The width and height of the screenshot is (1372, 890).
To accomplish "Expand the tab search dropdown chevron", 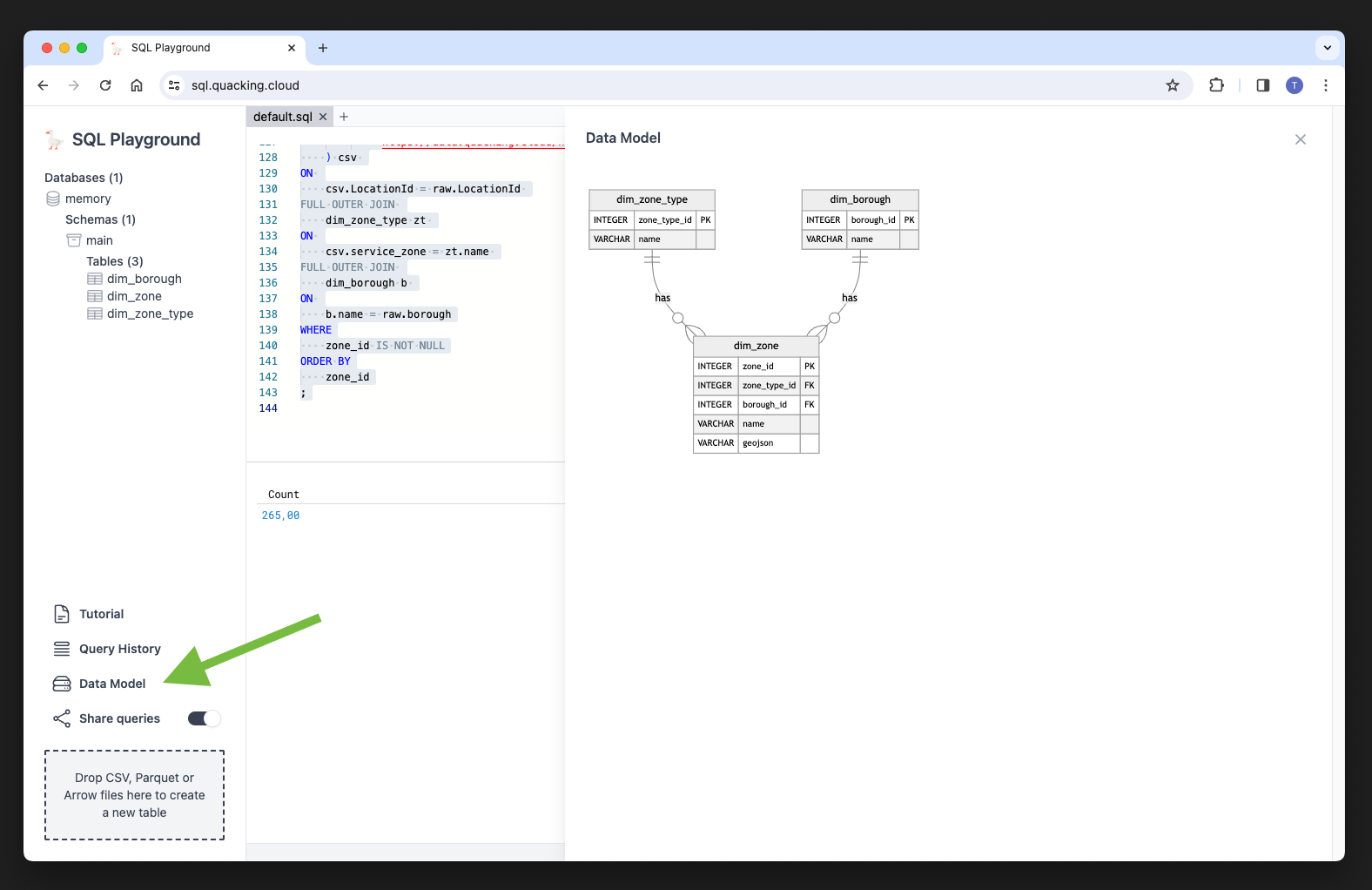I will pos(1327,48).
